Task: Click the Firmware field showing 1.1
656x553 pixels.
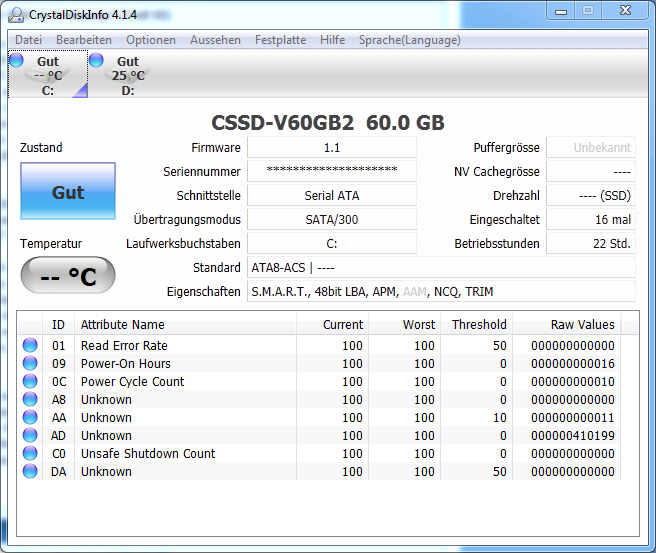Action: [x=332, y=148]
